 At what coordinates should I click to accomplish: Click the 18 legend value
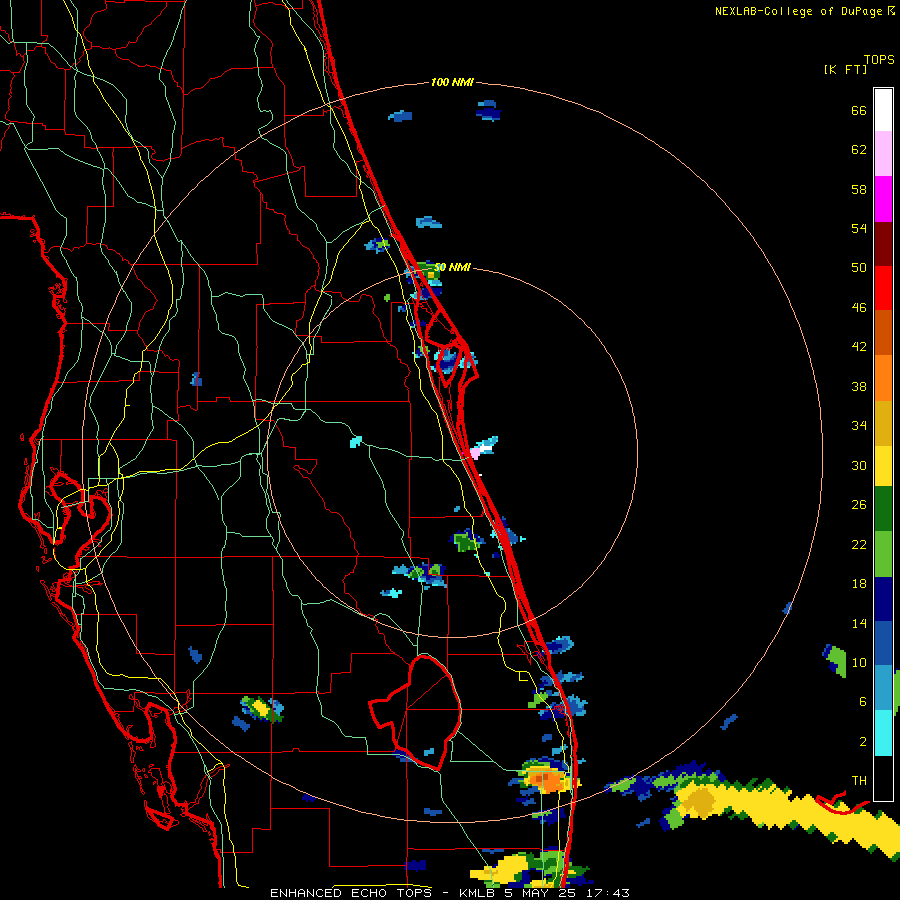coord(859,584)
